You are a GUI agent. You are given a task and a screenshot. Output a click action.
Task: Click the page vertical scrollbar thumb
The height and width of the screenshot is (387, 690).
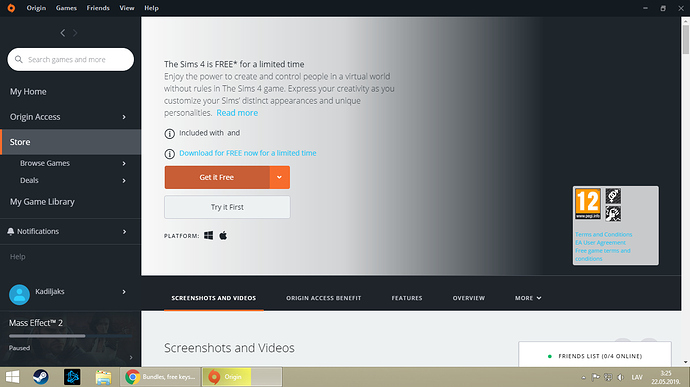click(x=685, y=40)
